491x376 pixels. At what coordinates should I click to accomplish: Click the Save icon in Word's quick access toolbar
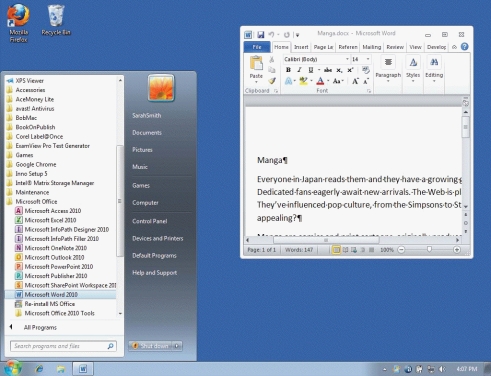point(261,34)
